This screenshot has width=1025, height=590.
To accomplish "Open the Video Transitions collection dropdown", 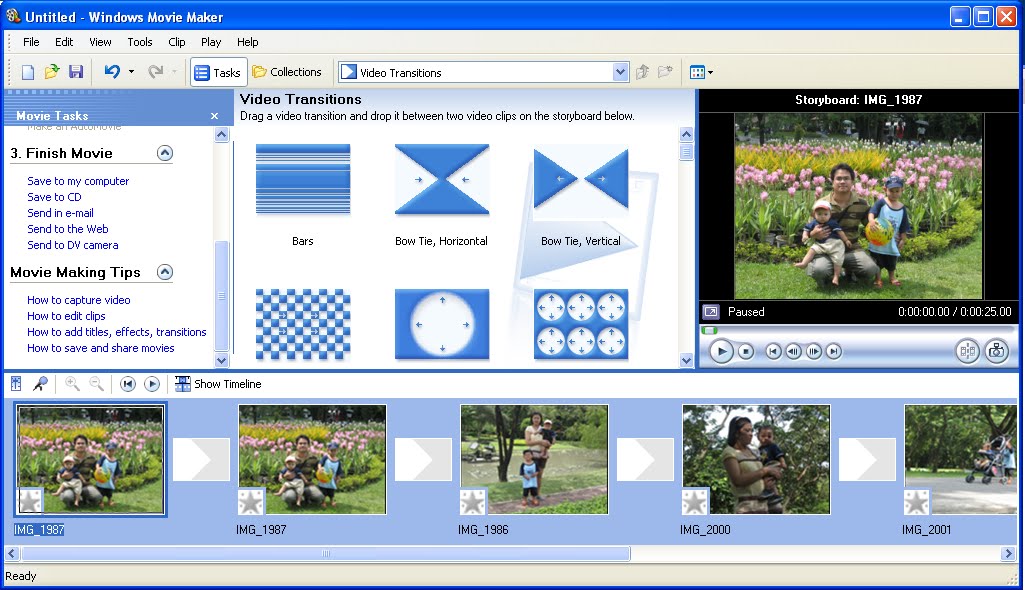I will (x=619, y=71).
